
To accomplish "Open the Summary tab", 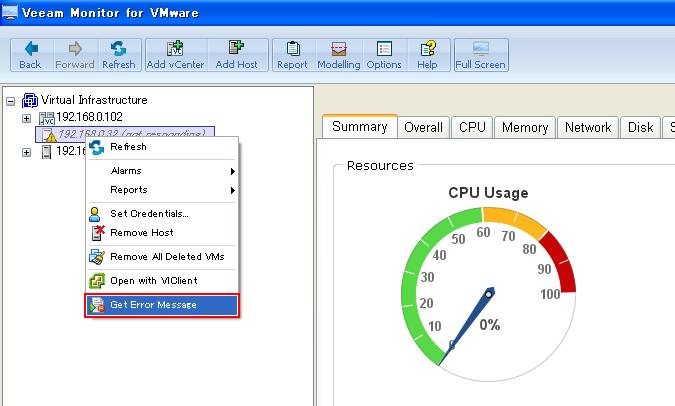I will [x=360, y=127].
